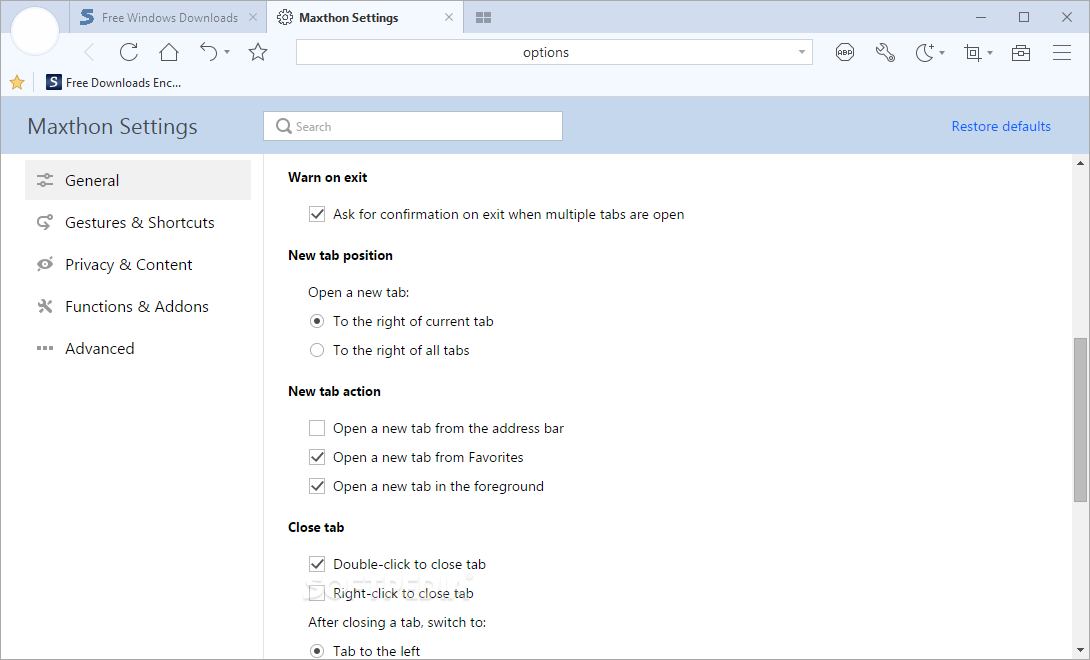Toggle night mode moon icon

[x=924, y=52]
